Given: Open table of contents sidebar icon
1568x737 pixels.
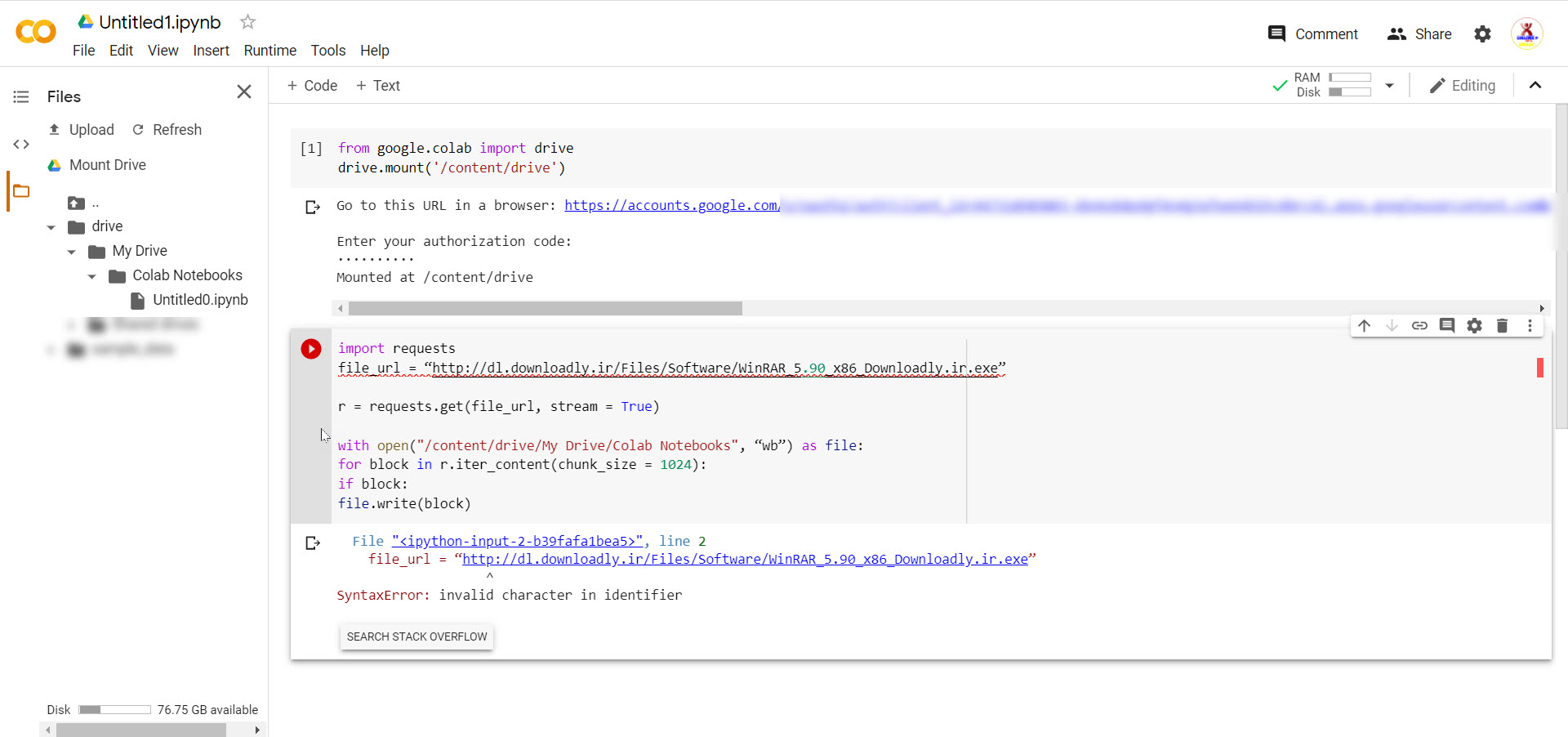Looking at the screenshot, I should point(21,97).
